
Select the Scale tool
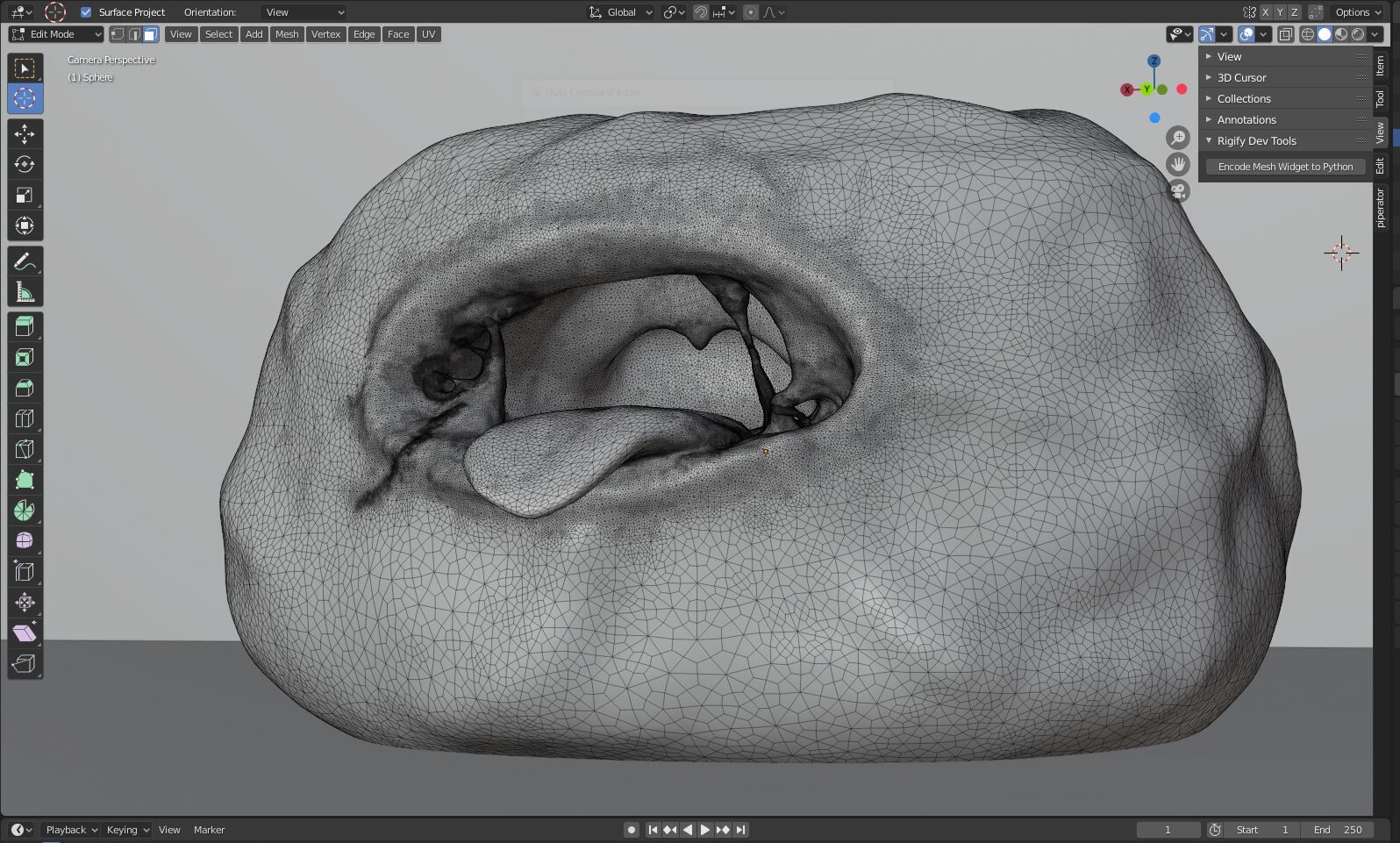[x=25, y=195]
